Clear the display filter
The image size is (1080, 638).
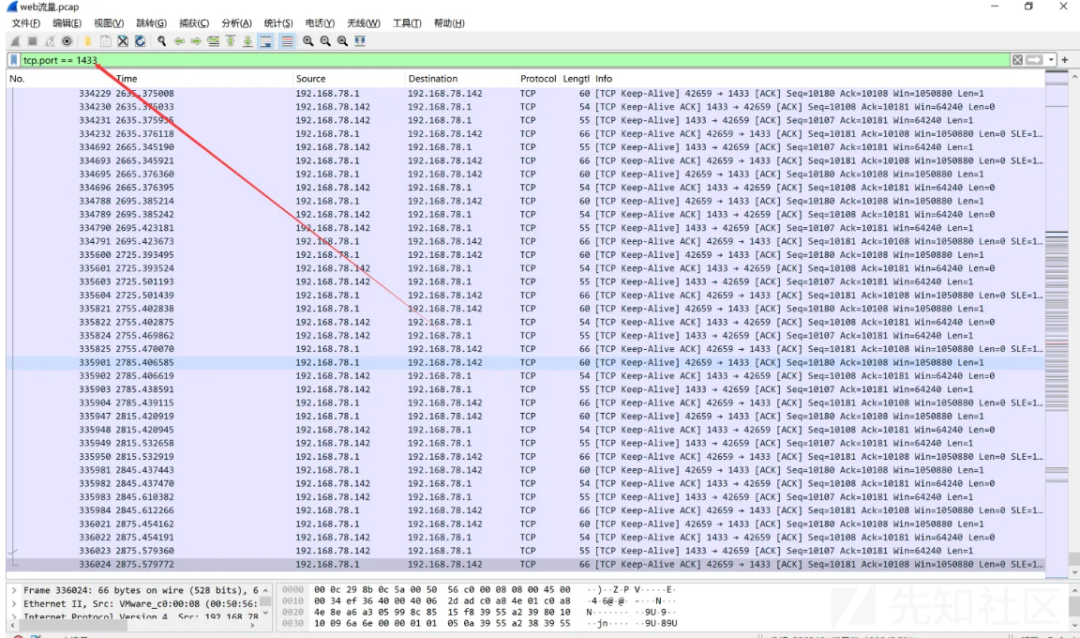(1017, 60)
